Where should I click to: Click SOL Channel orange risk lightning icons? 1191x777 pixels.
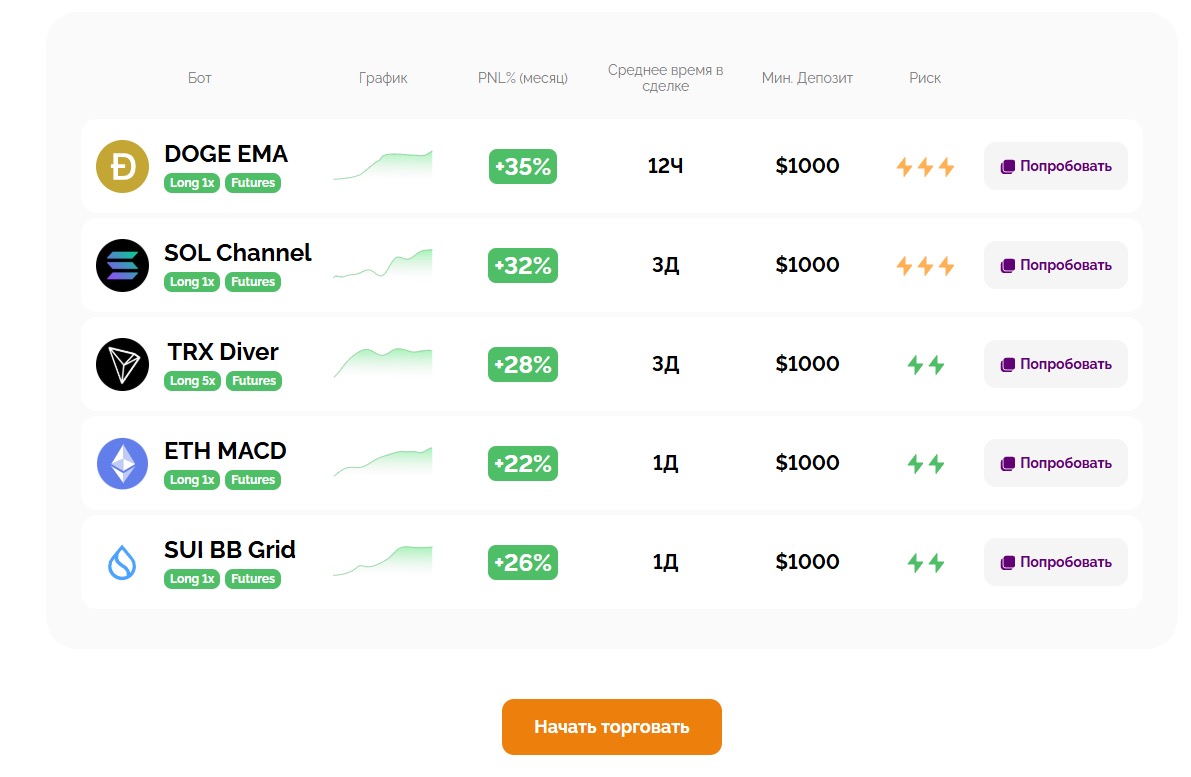(925, 266)
